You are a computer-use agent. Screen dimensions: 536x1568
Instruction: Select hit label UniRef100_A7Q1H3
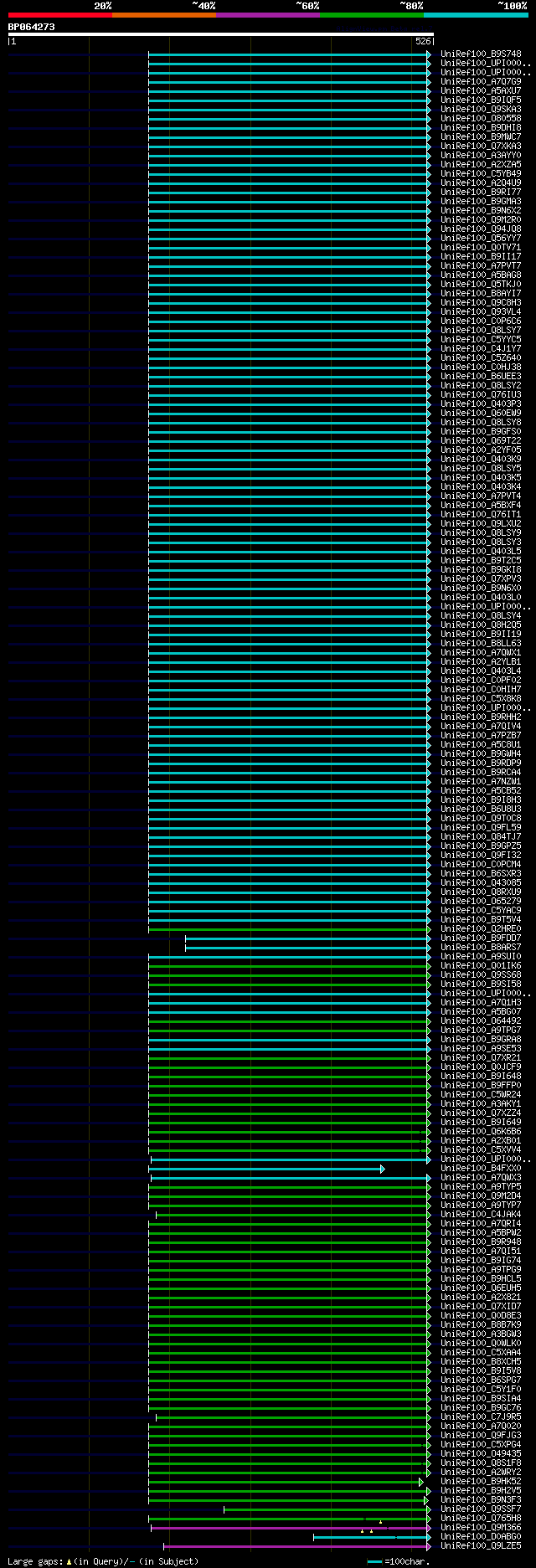click(481, 1003)
